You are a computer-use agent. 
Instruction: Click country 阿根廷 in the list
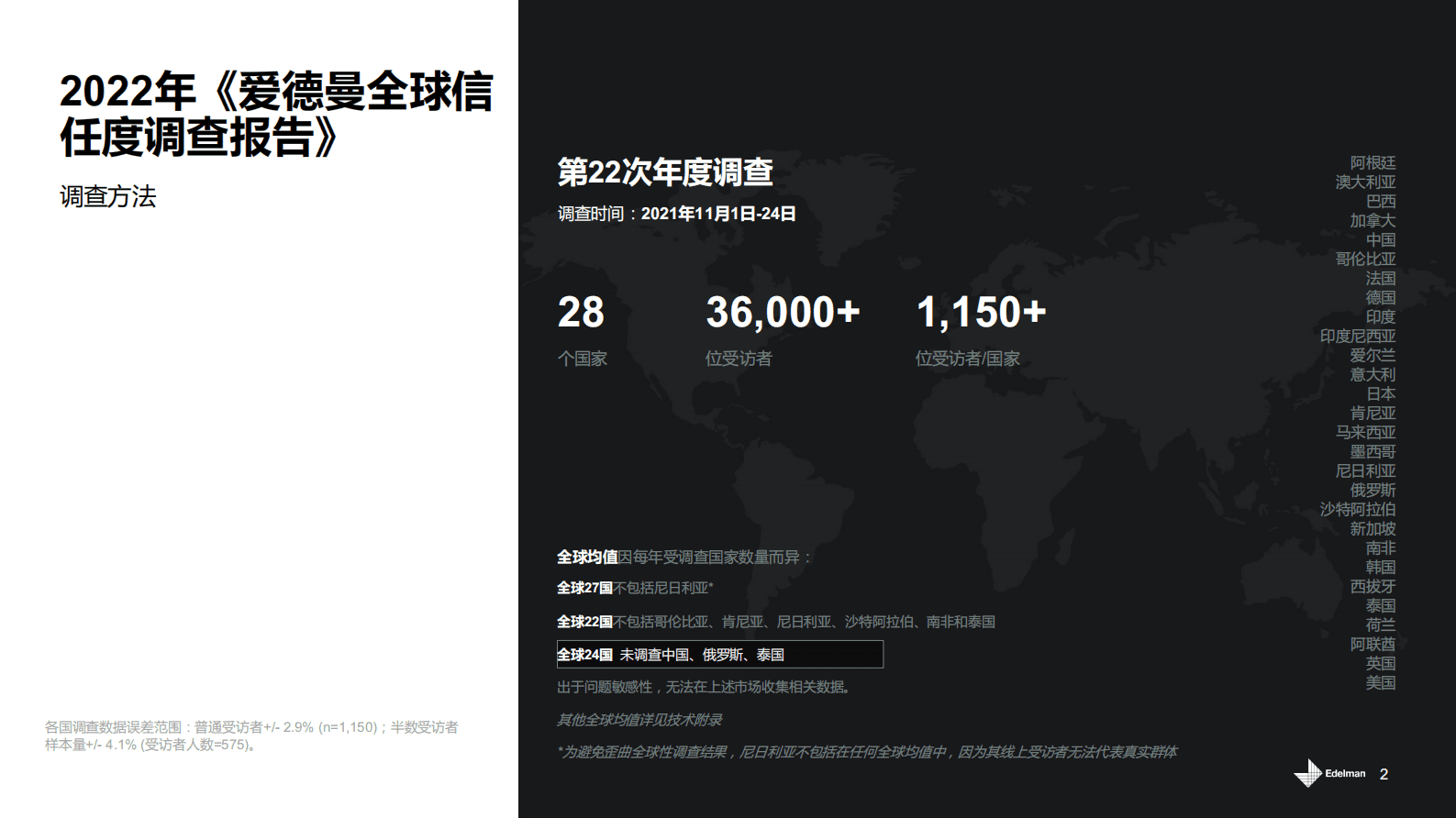[x=1373, y=163]
